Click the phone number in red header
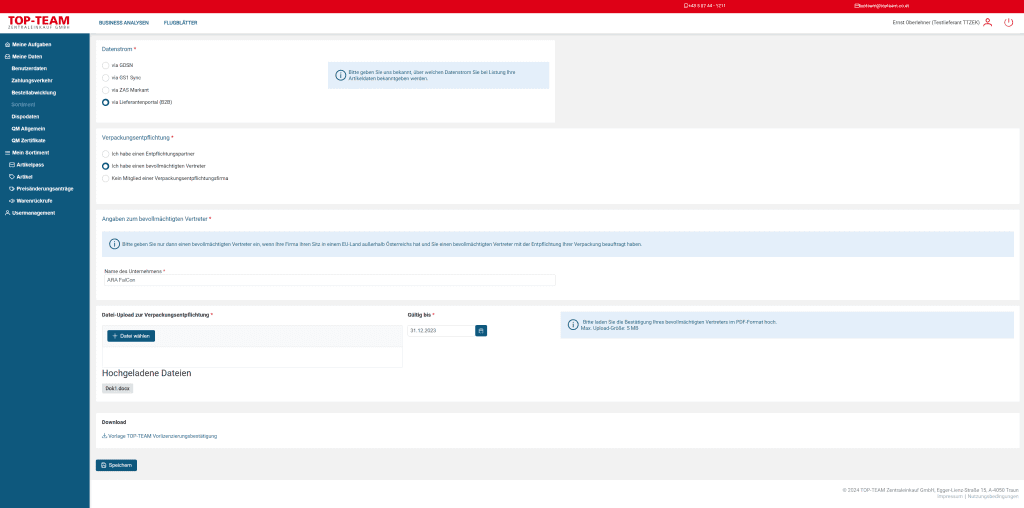Image resolution: width=1024 pixels, height=508 pixels. 704,6
